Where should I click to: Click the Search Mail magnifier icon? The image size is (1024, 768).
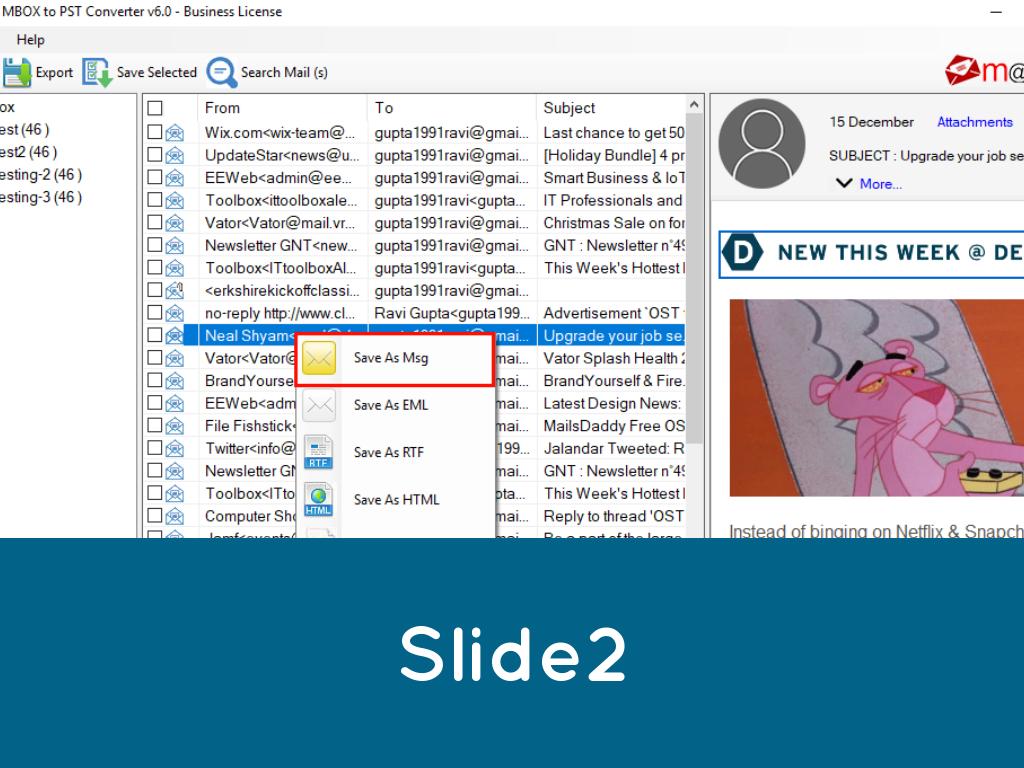[x=222, y=72]
